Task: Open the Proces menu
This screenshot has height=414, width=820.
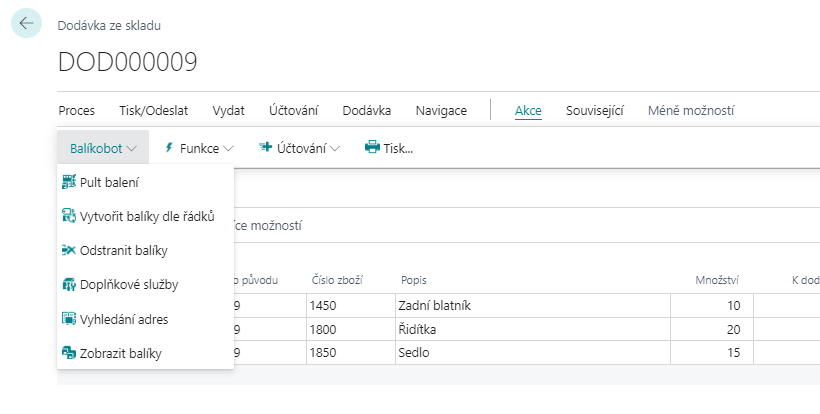Action: [x=77, y=110]
